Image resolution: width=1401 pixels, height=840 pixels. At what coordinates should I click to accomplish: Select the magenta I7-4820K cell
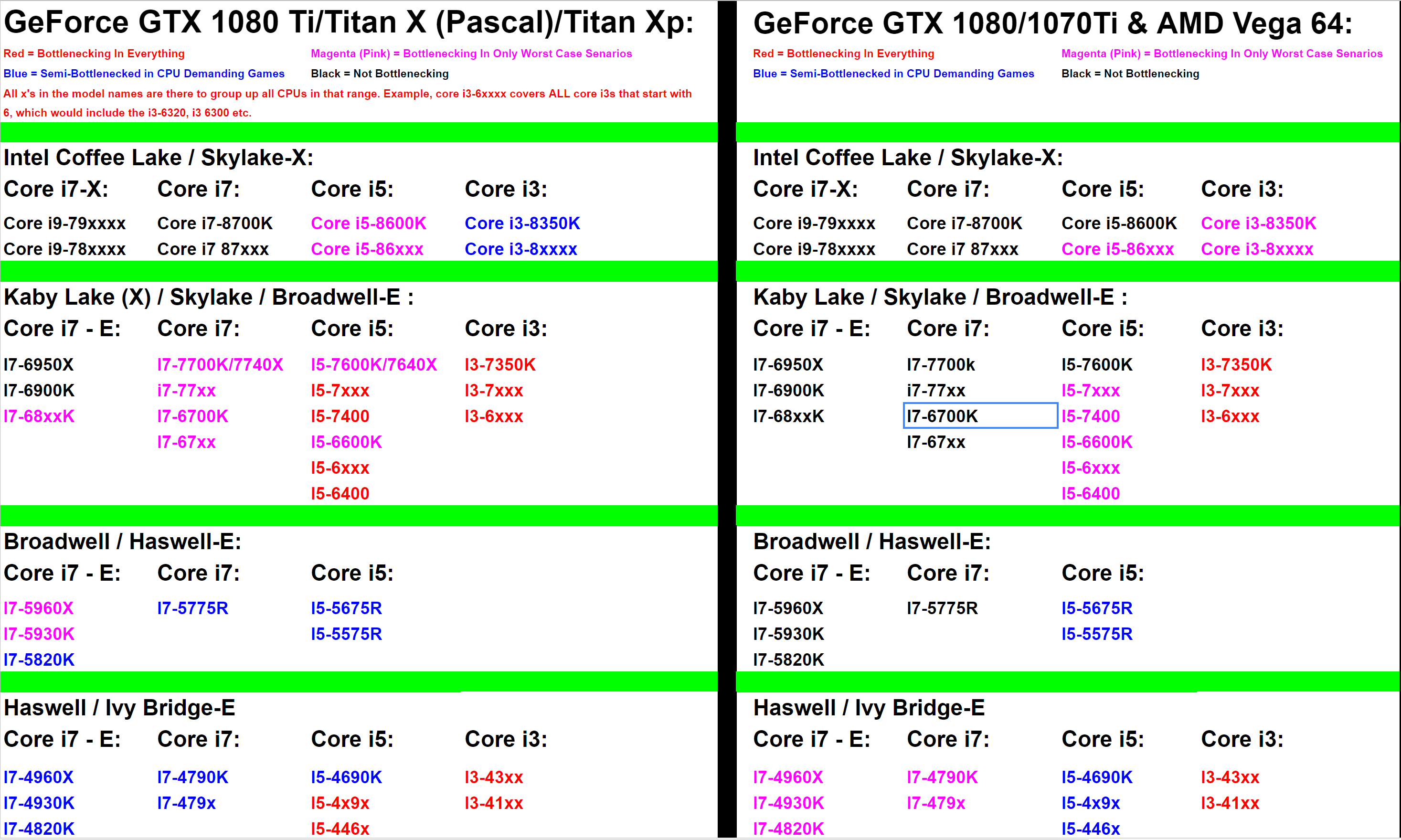coord(788,829)
